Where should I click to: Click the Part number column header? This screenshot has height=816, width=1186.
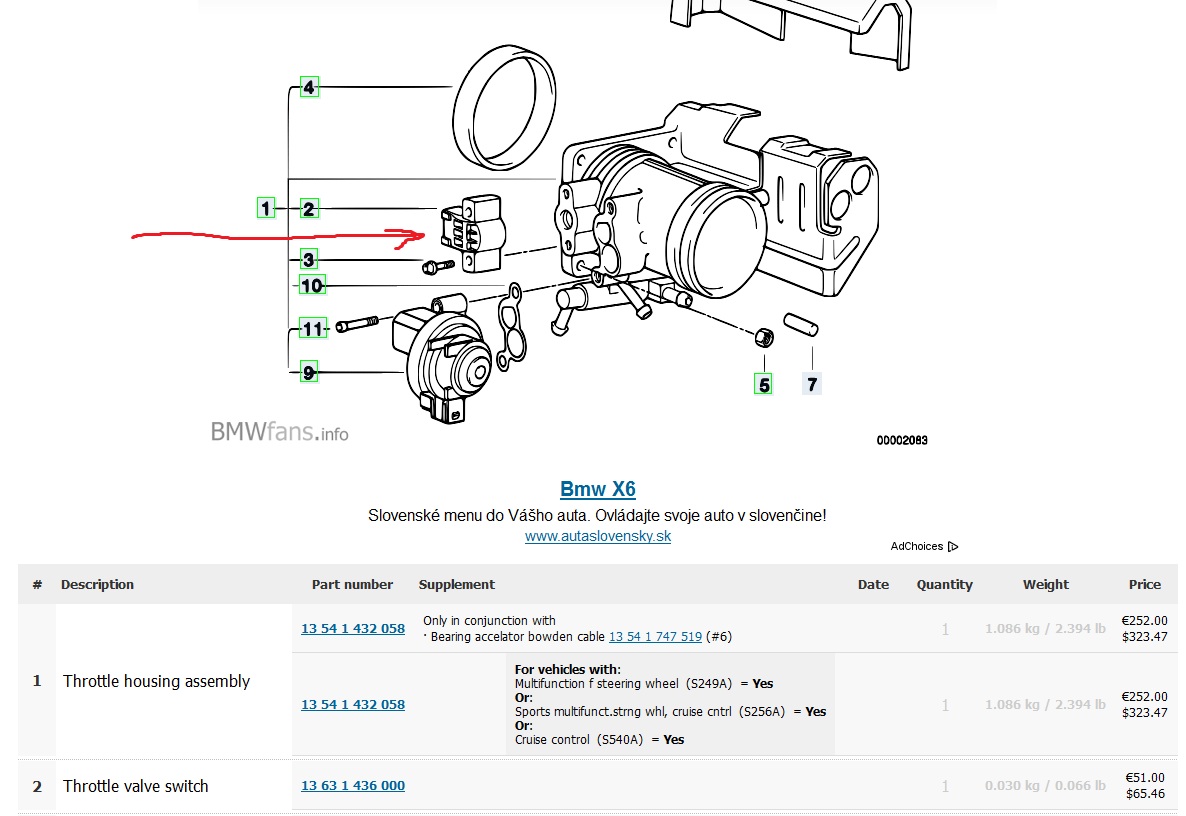click(x=352, y=584)
